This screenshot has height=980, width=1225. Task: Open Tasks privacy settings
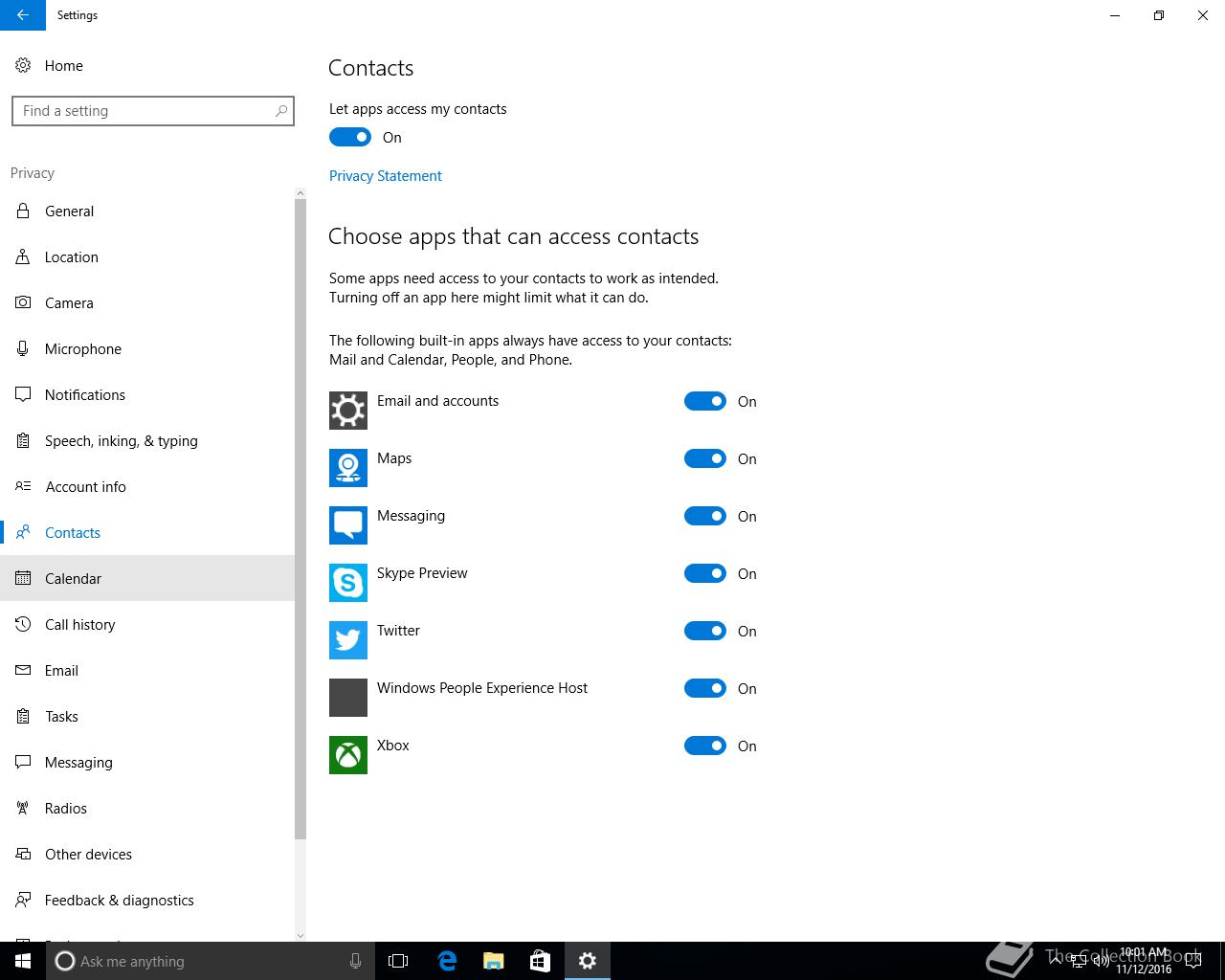(147, 717)
